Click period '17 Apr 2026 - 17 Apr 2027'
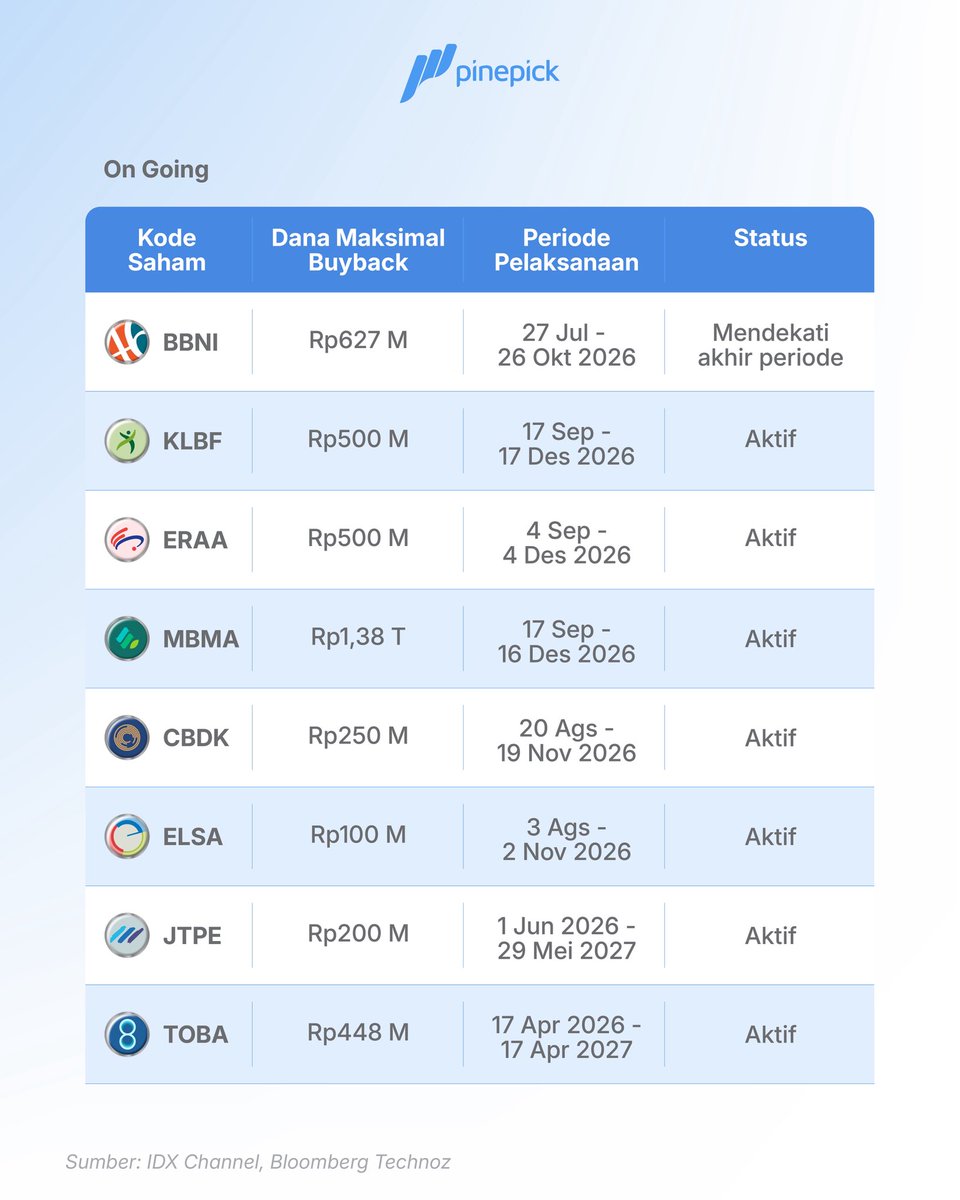This screenshot has width=960, height=1200. click(x=567, y=1038)
